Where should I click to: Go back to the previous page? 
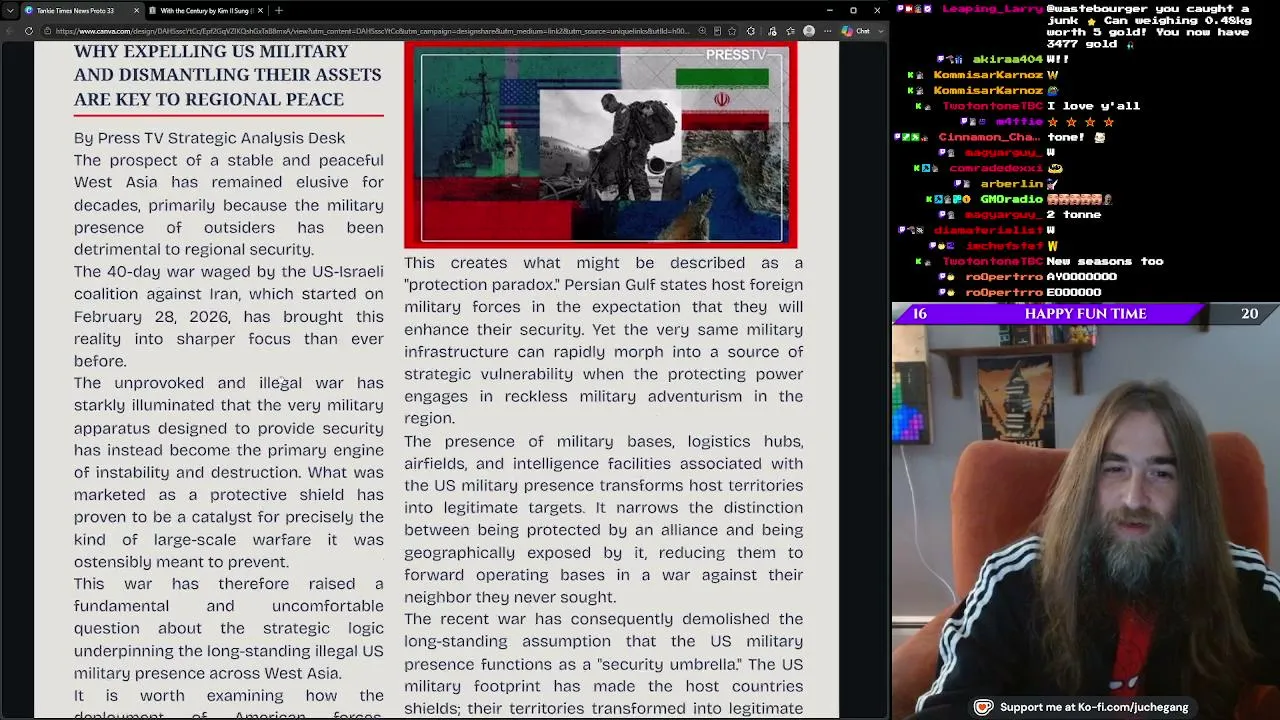pos(11,31)
